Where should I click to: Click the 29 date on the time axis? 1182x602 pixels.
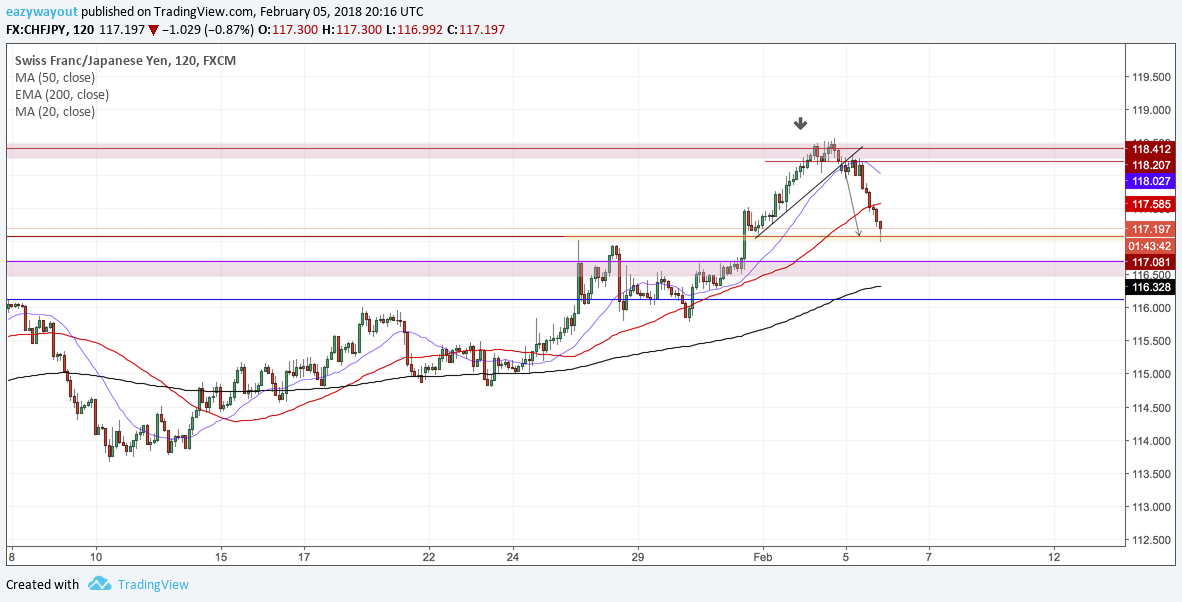tap(638, 557)
